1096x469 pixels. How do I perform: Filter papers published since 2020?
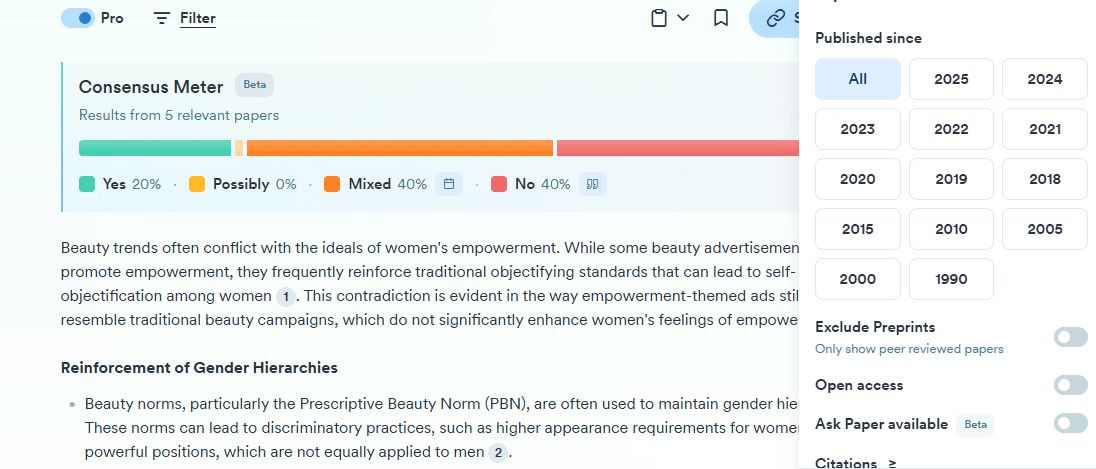tap(858, 179)
